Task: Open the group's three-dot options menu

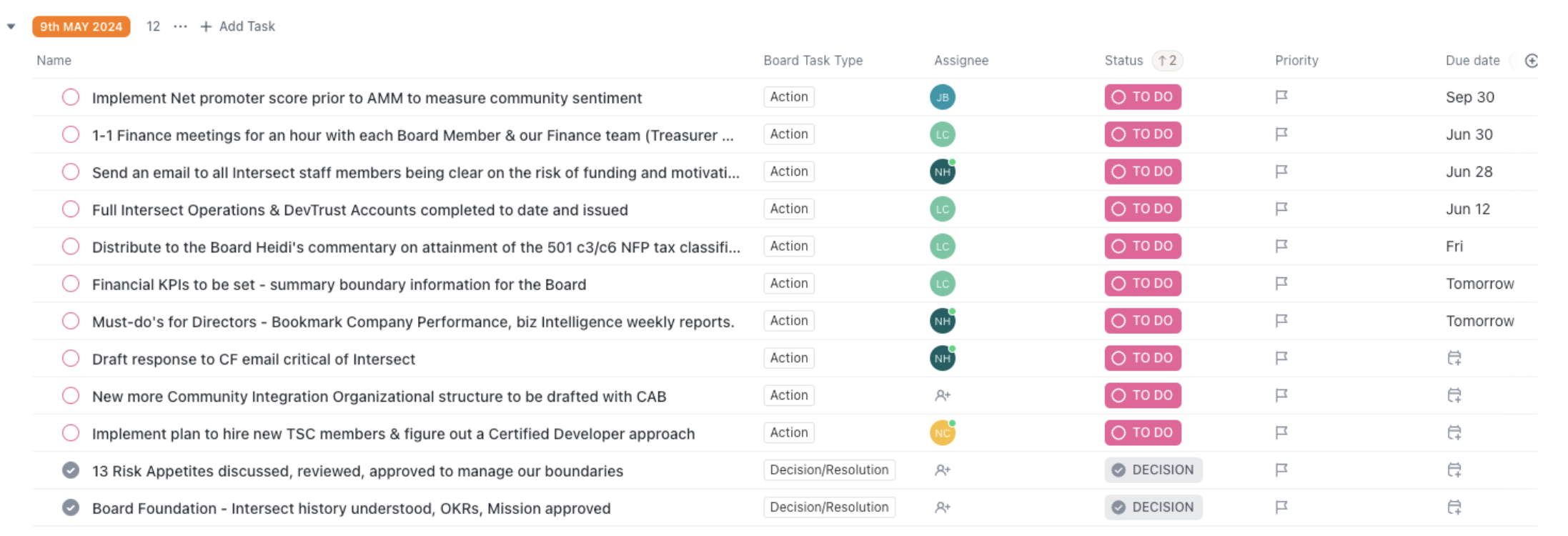Action: 180,27
